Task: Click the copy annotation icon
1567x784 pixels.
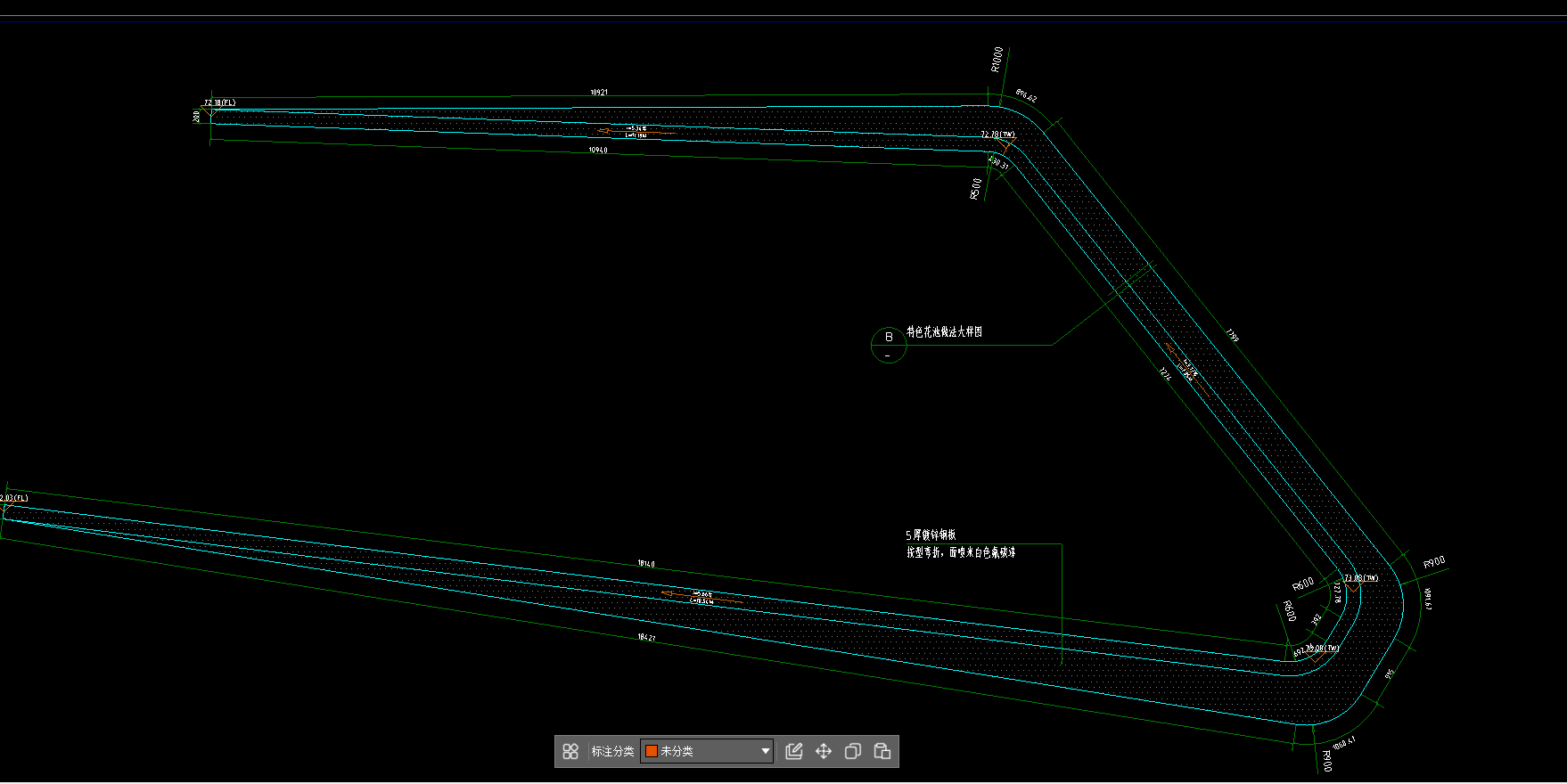Action: pos(853,751)
